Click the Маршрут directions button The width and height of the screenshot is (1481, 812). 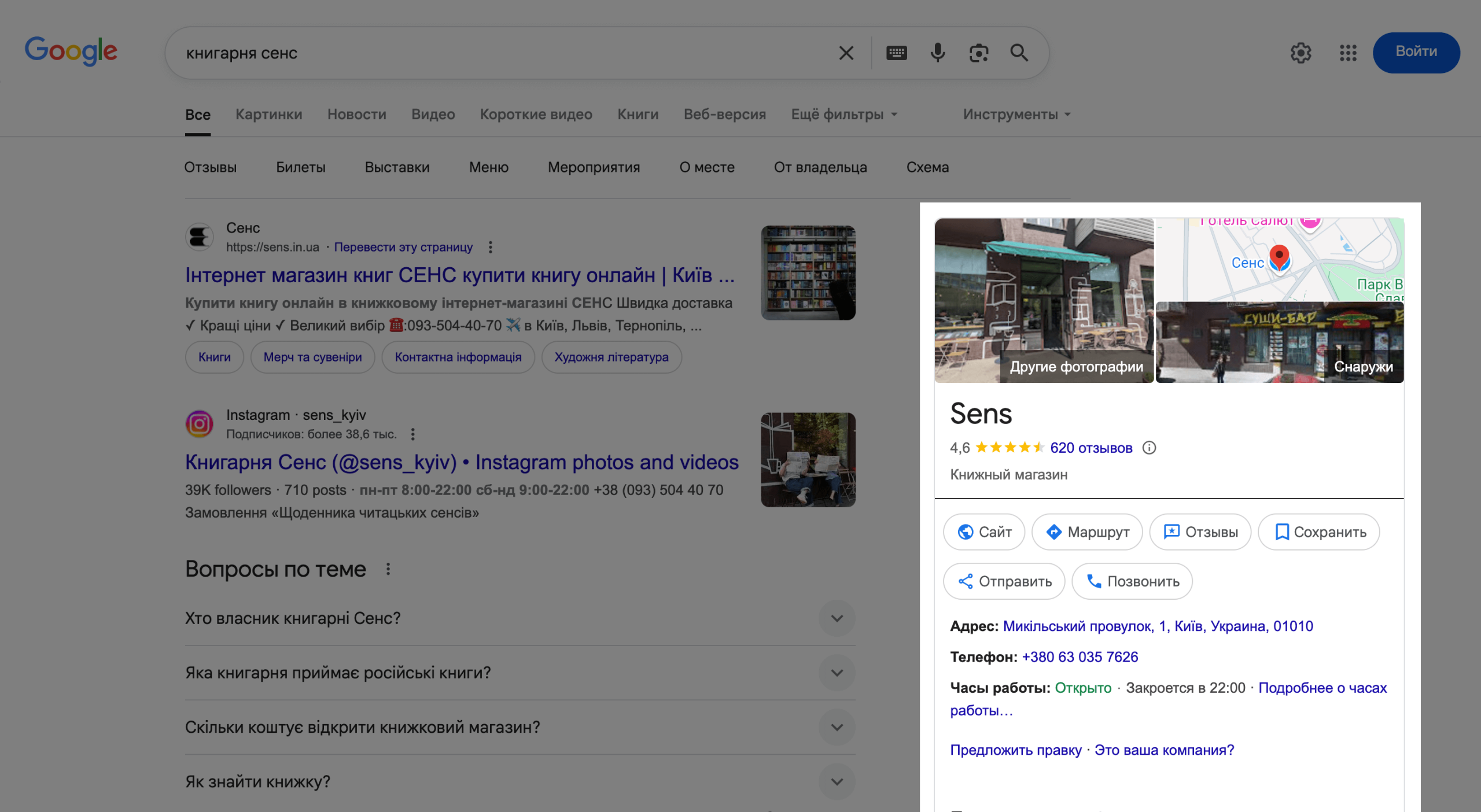tap(1088, 532)
